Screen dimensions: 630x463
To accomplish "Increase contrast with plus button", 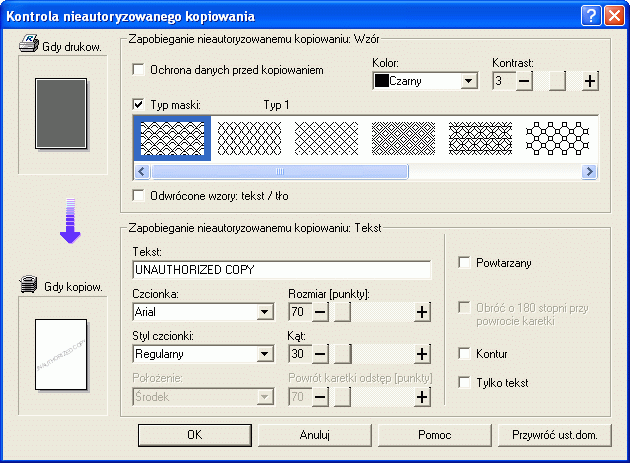I will (x=590, y=81).
